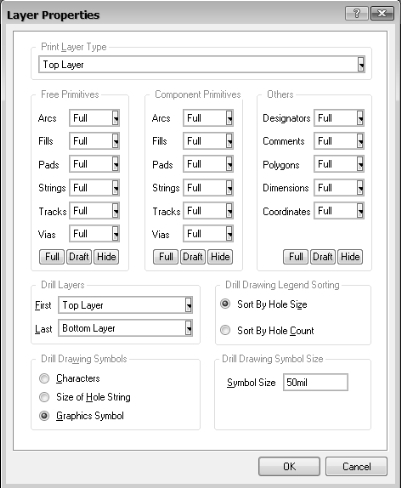Image resolution: width=401 pixels, height=488 pixels.
Task: Click Hide under Component Primitives
Action: [x=220, y=257]
